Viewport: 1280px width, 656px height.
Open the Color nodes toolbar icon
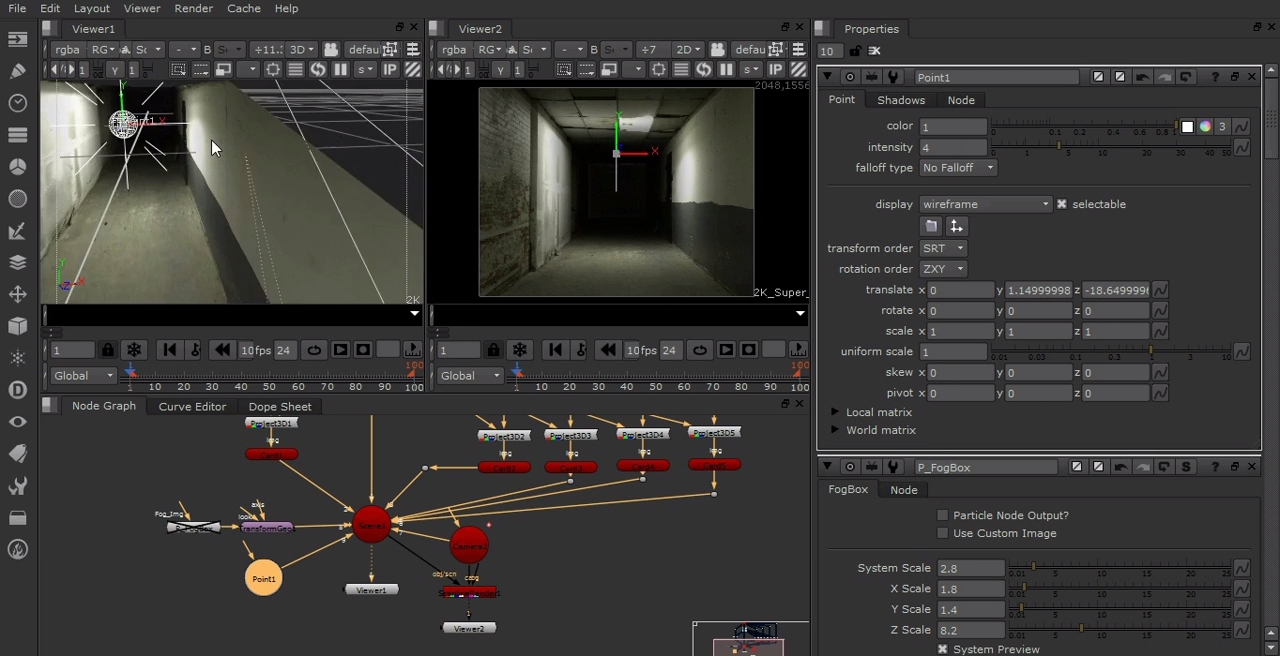(x=17, y=167)
